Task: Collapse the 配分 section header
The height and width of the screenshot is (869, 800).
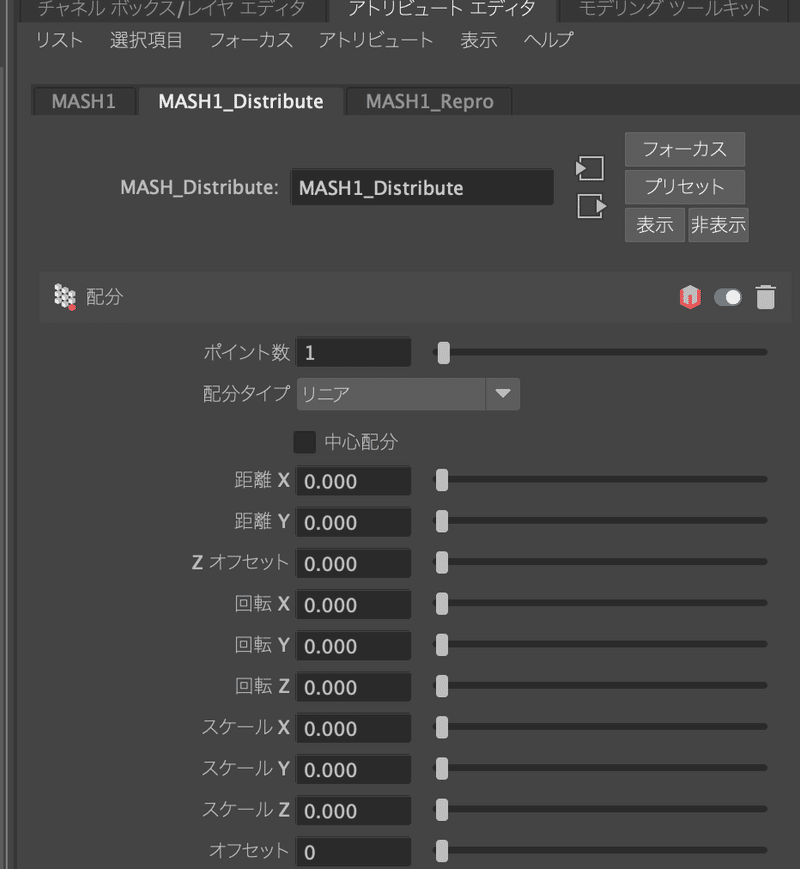Action: click(415, 297)
